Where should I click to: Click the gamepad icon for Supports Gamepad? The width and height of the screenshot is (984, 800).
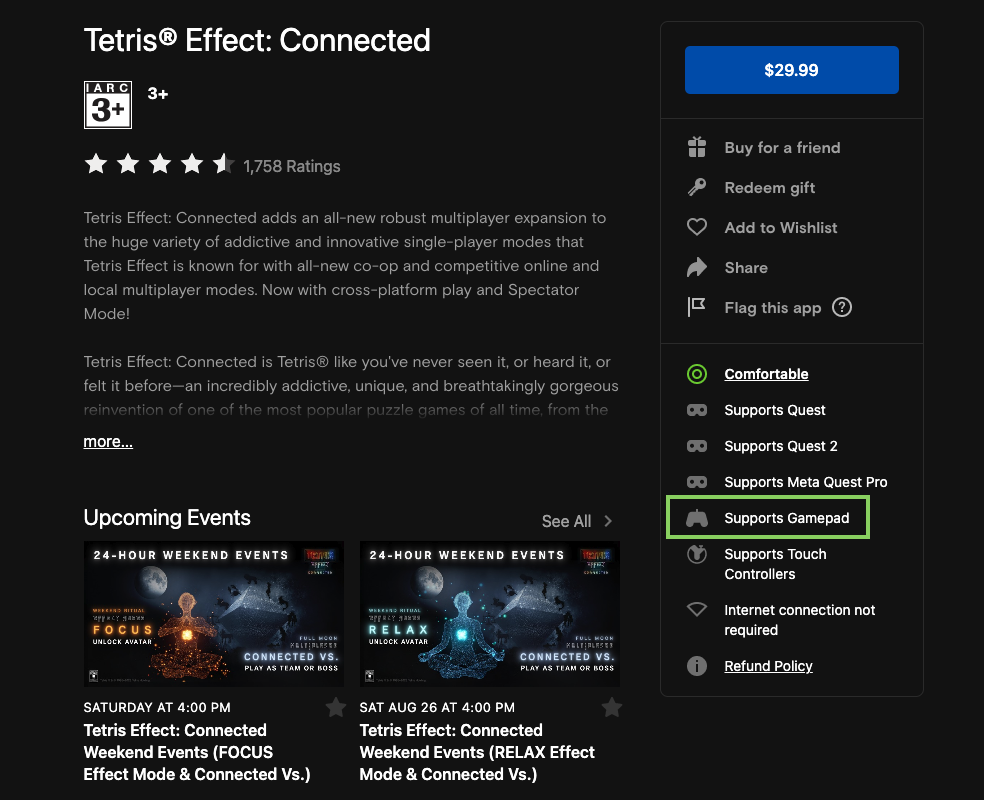coord(697,518)
